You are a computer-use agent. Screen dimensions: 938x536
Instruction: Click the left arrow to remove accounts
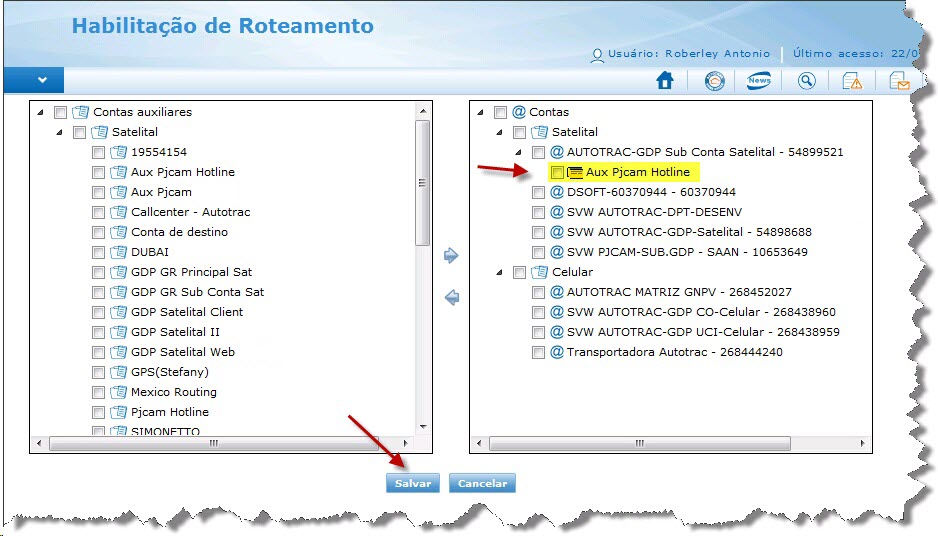(x=452, y=297)
